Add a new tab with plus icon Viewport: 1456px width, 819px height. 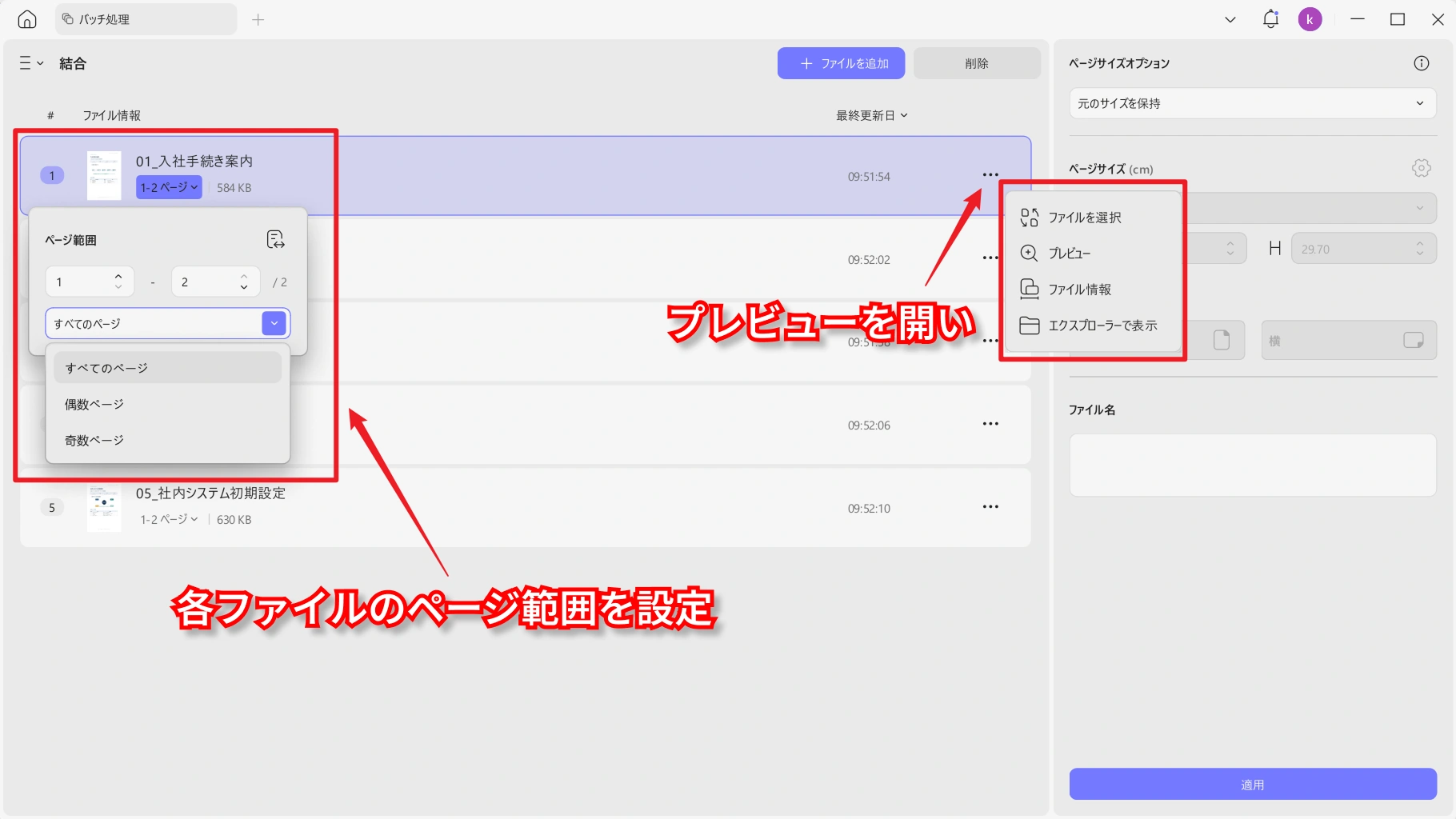pyautogui.click(x=258, y=19)
